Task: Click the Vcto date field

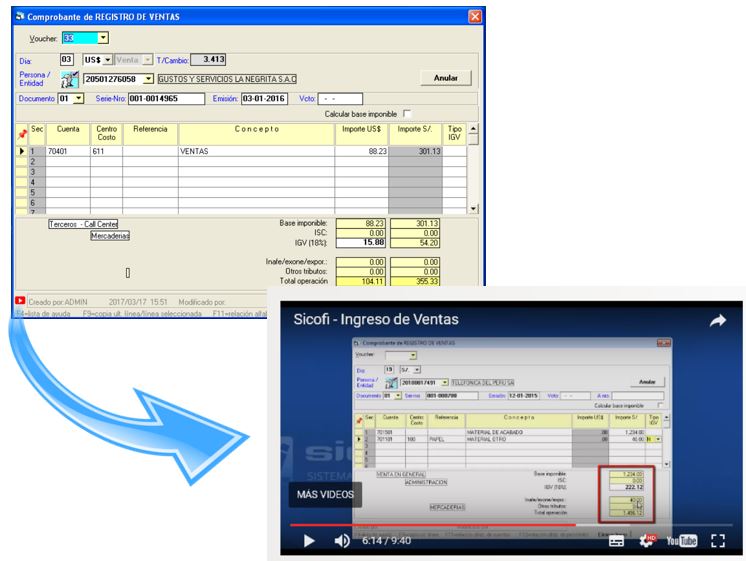Action: [x=340, y=98]
